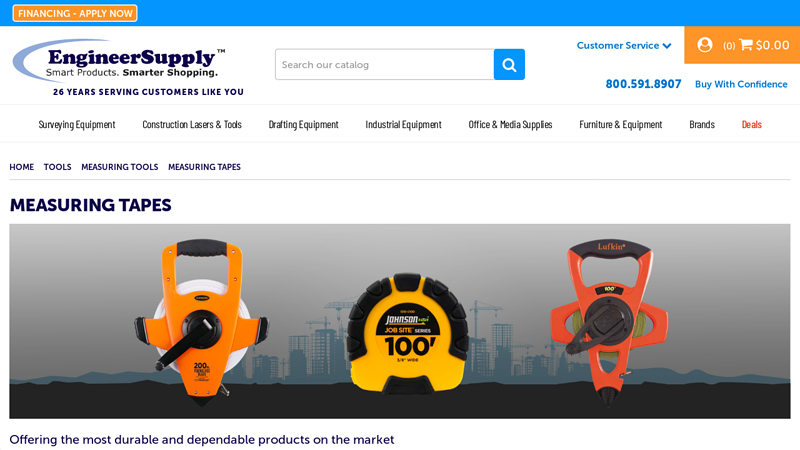This screenshot has height=450, width=800.
Task: Click the Johnson 100' tape image
Action: 406,333
